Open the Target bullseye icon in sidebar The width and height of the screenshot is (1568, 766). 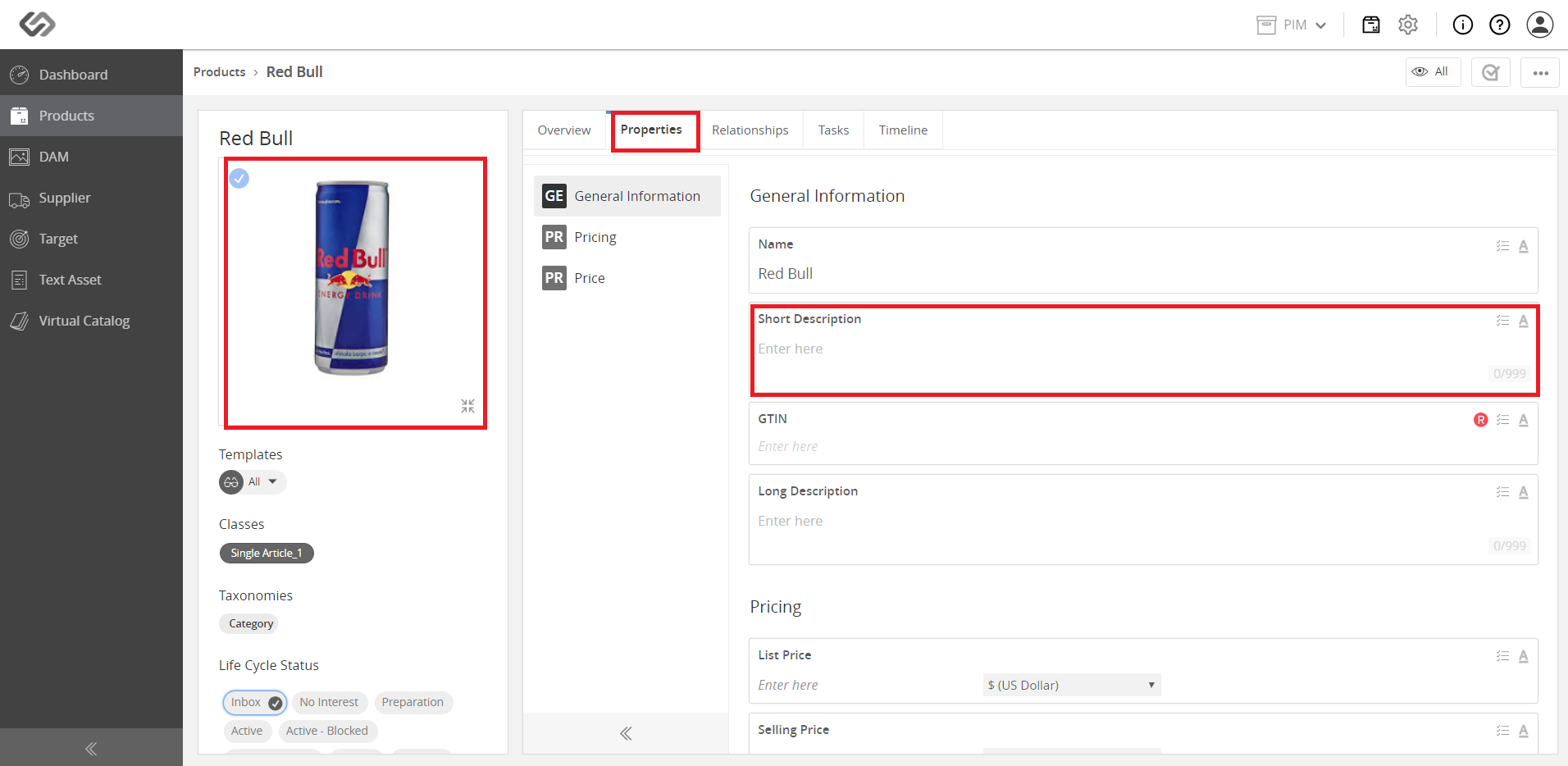tap(20, 239)
